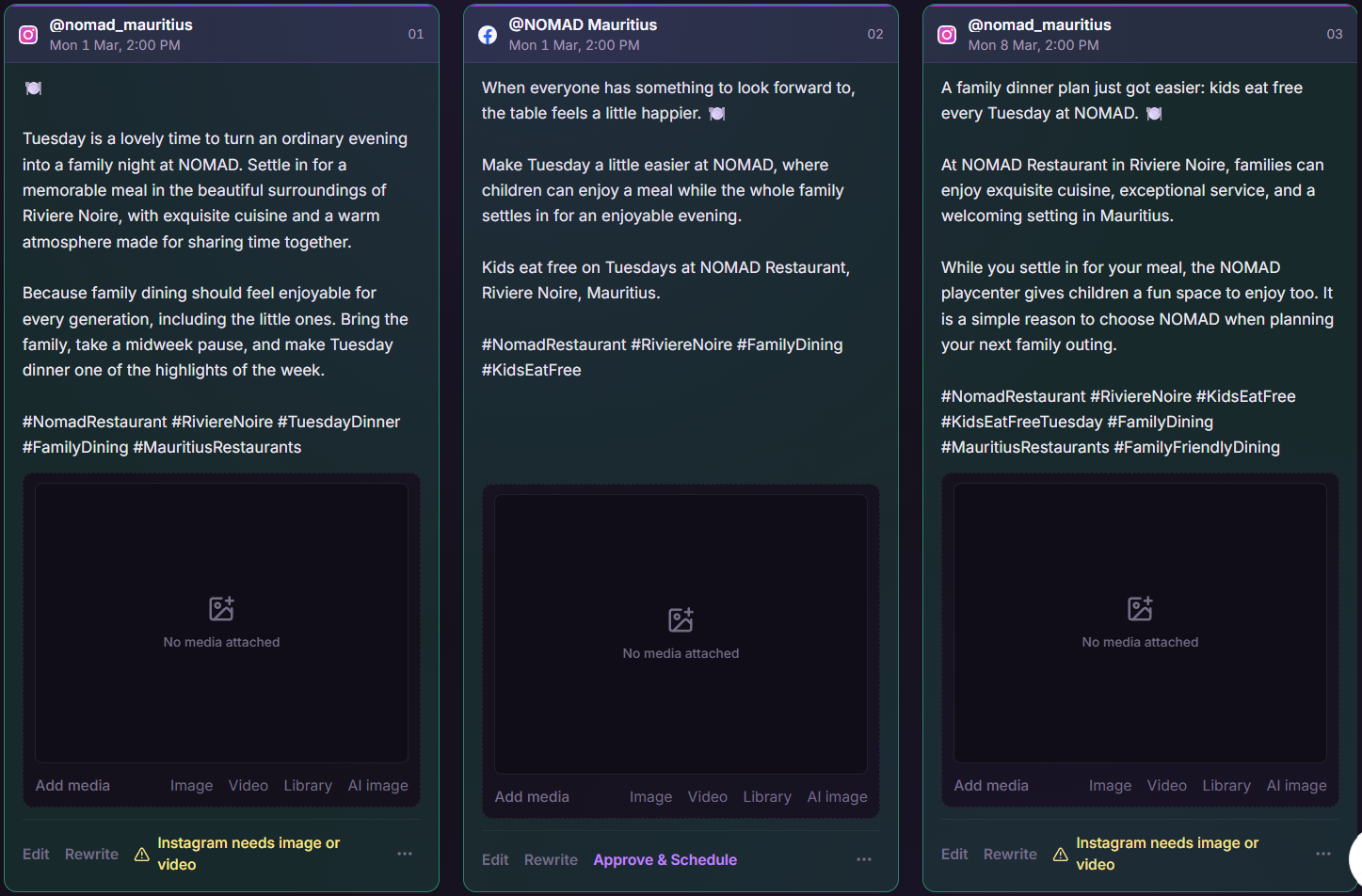Rewrite post 01 caption

click(x=91, y=854)
